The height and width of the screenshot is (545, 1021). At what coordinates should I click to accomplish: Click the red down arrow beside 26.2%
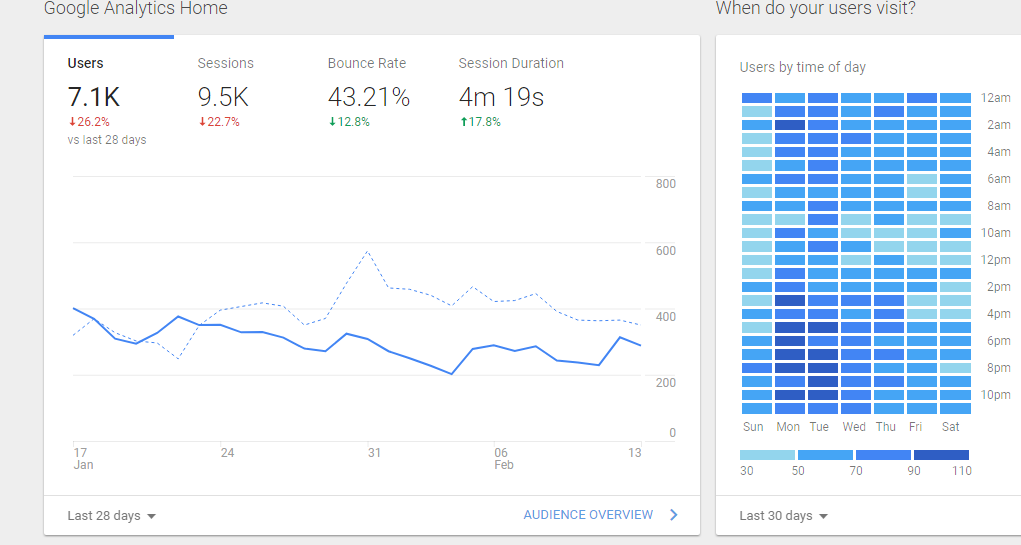(72, 122)
